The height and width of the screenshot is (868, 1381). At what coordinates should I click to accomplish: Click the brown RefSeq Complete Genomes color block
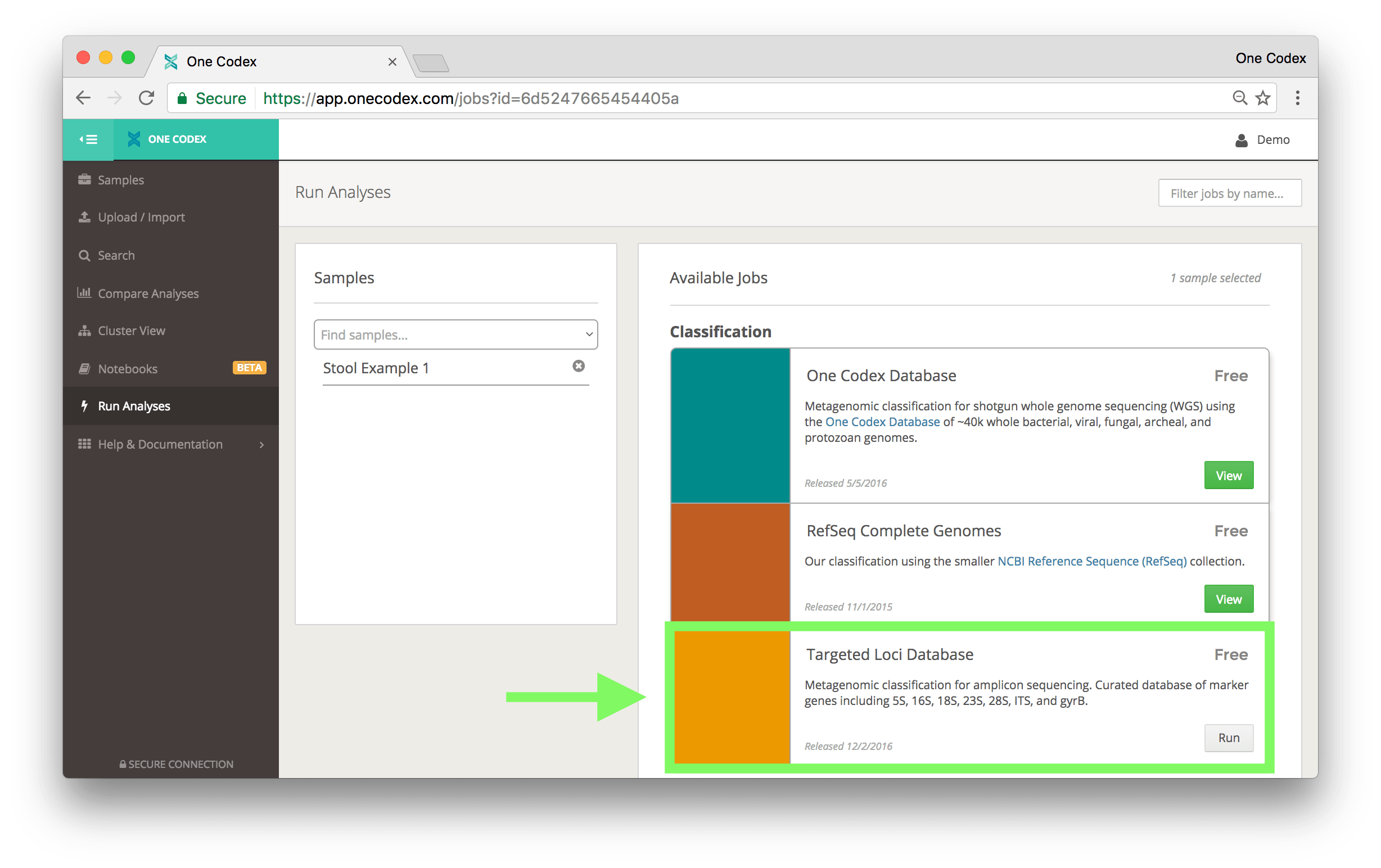pyautogui.click(x=730, y=562)
